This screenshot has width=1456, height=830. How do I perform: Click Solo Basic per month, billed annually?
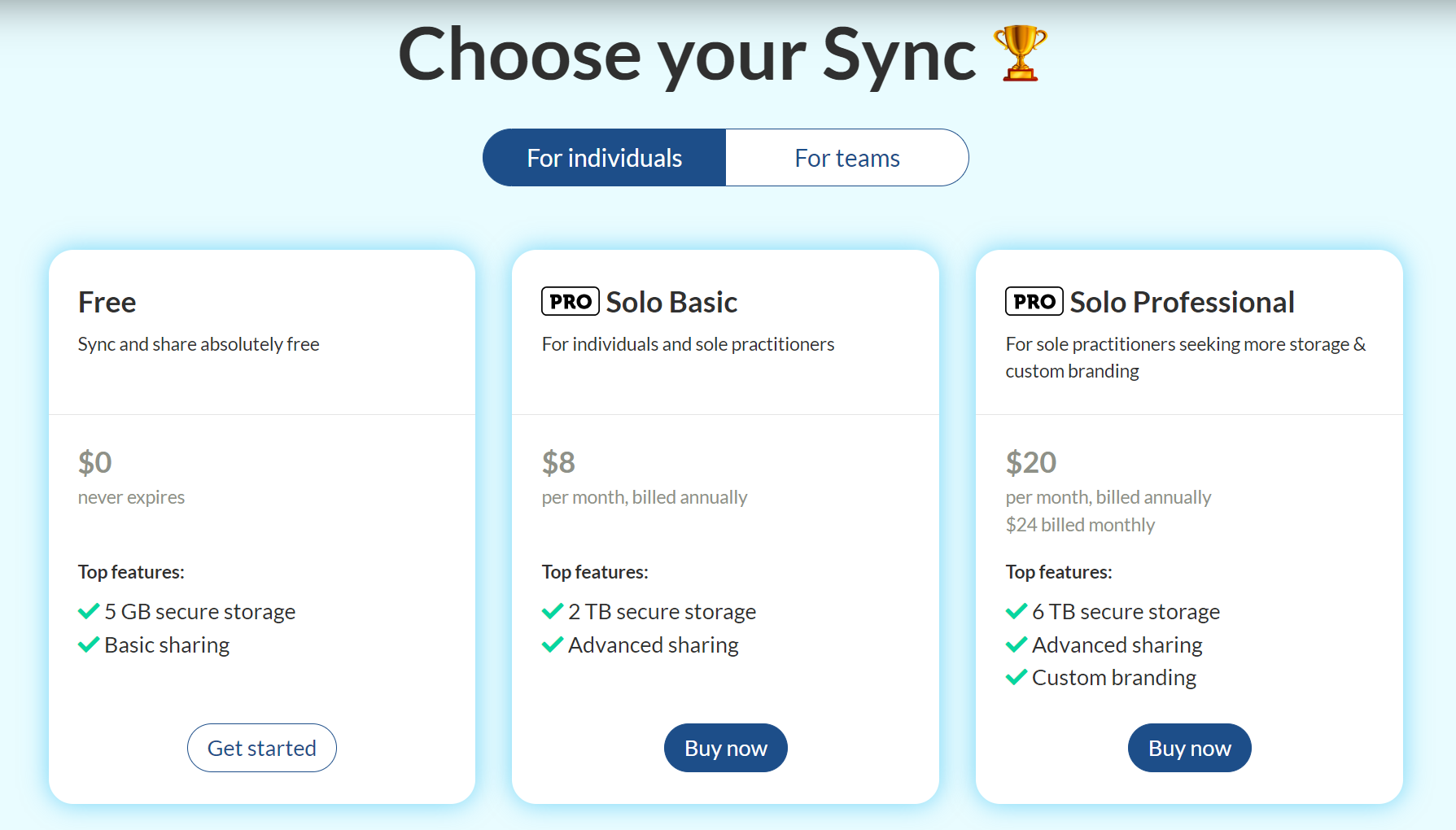(x=645, y=497)
